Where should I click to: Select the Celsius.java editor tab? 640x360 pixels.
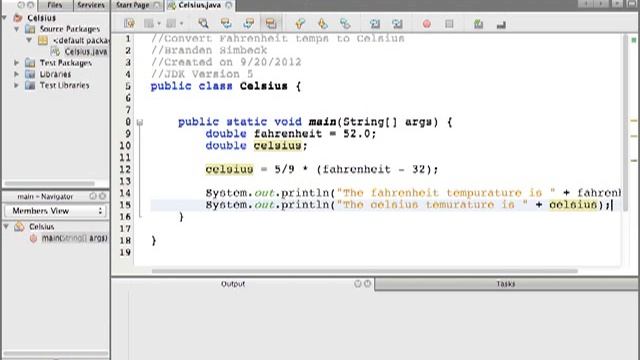(199, 5)
